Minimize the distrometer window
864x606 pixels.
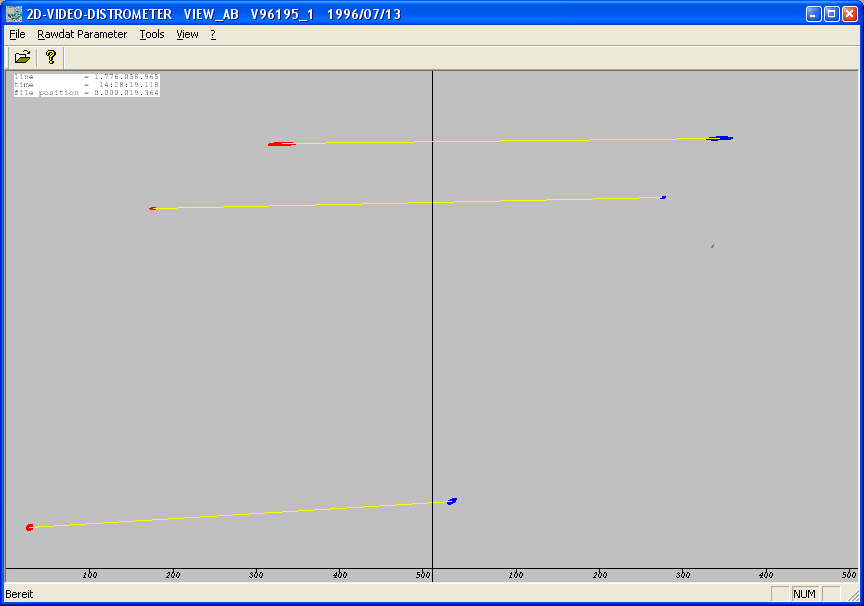tap(814, 14)
